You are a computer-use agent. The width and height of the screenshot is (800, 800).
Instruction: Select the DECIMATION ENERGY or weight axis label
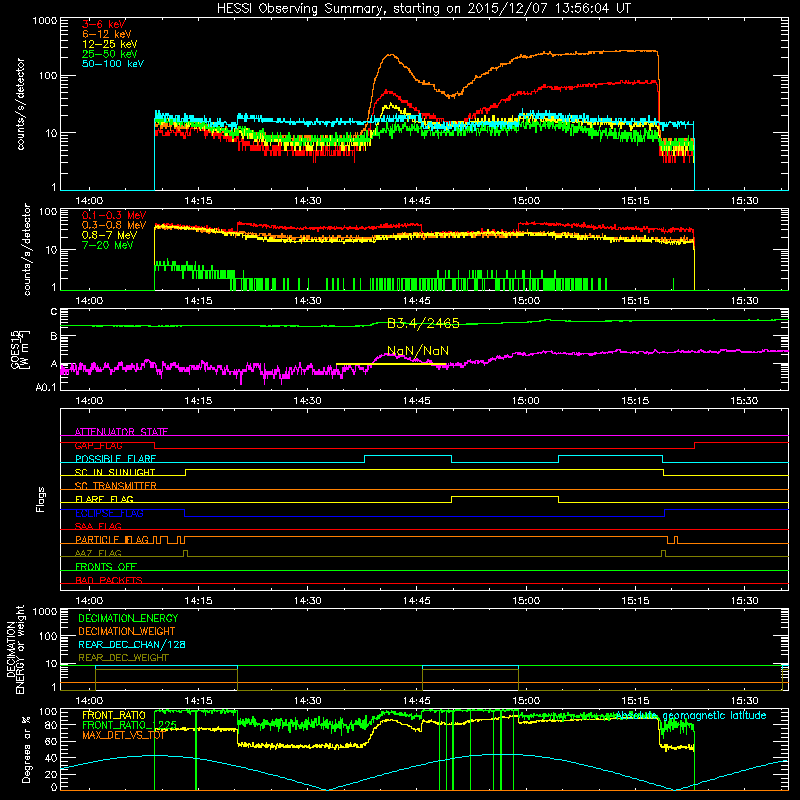(15, 650)
